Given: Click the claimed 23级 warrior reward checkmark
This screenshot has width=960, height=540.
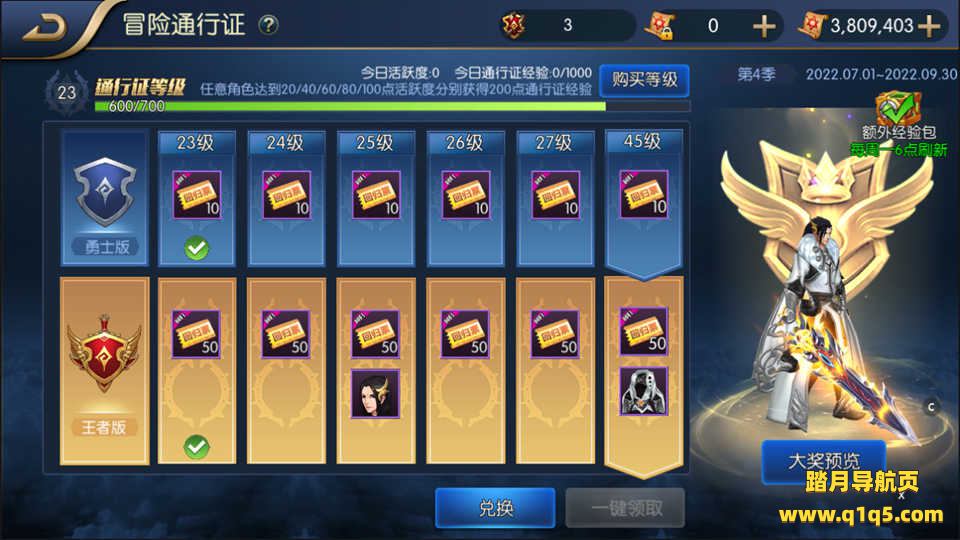Looking at the screenshot, I should [197, 248].
